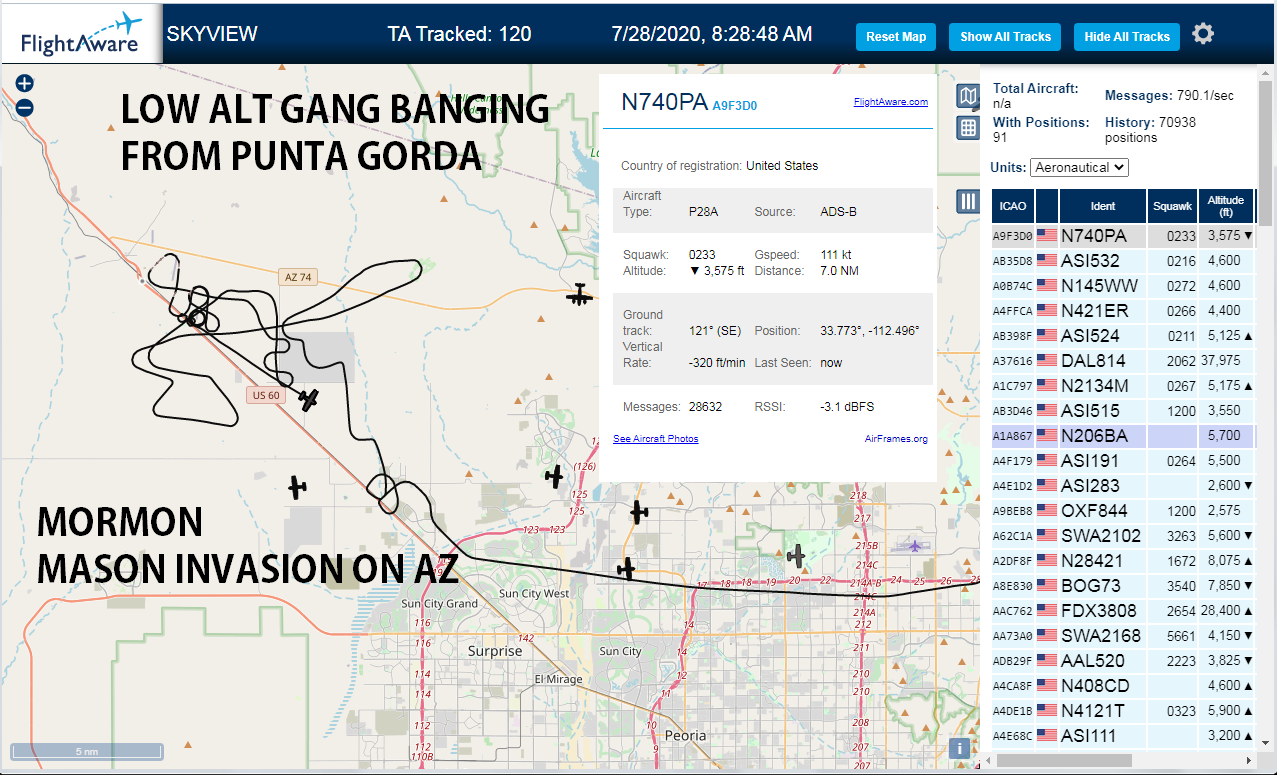Screen dimensions: 1277x775
Task: Sort table by Ident column
Action: tap(1103, 206)
